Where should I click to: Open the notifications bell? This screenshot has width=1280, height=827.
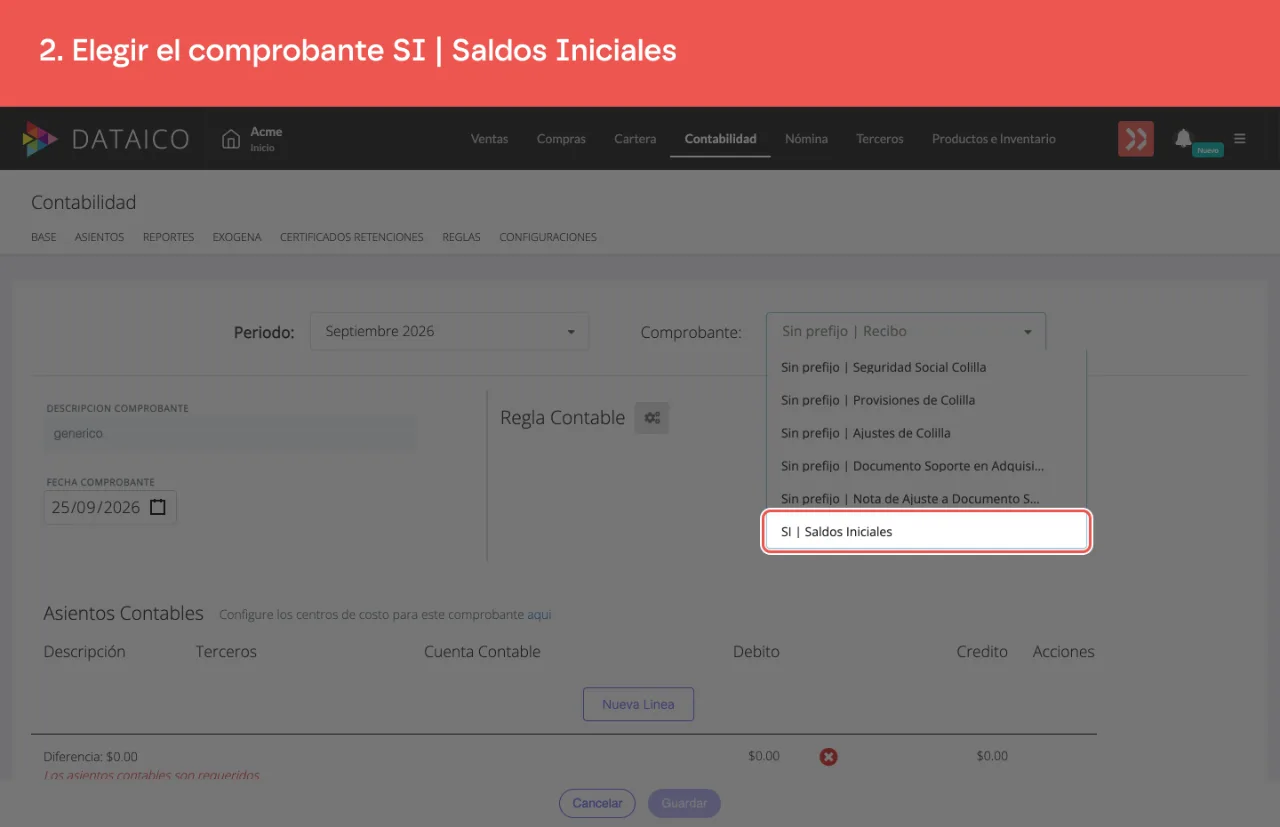point(1183,138)
